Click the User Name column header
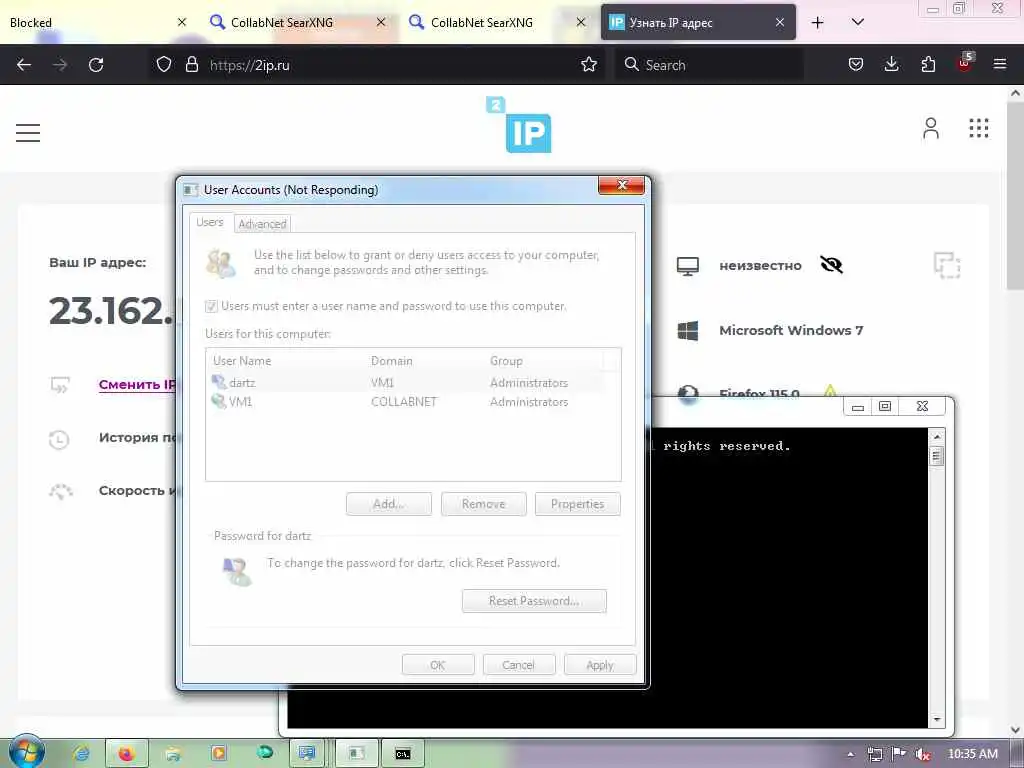Image resolution: width=1024 pixels, height=768 pixels. pos(287,360)
